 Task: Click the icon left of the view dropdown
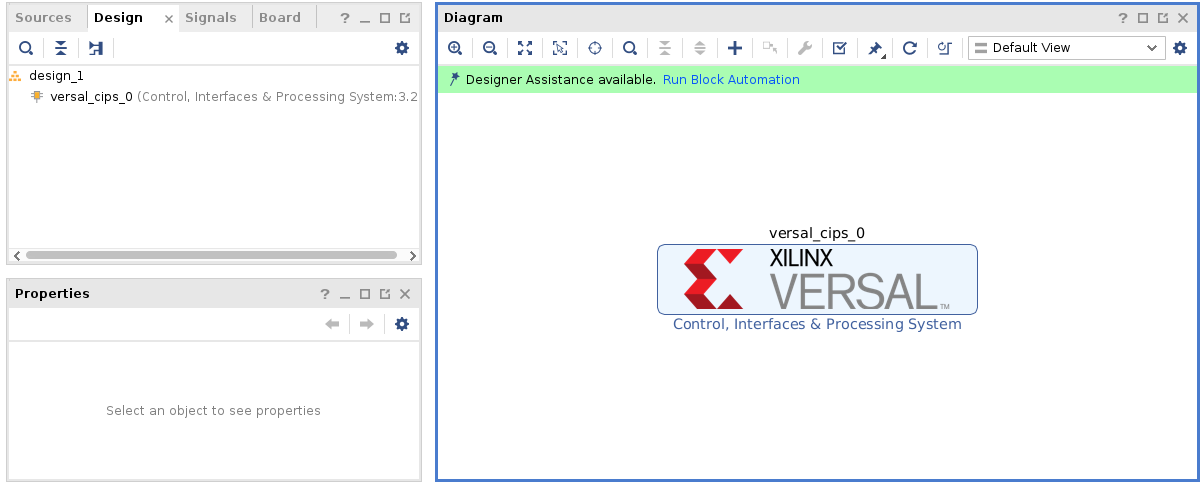coord(944,48)
